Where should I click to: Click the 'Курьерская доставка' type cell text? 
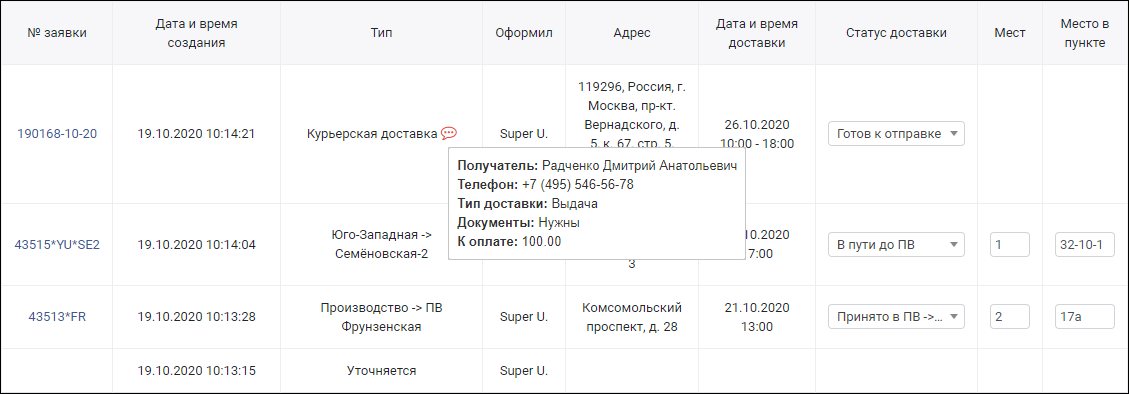coord(372,133)
